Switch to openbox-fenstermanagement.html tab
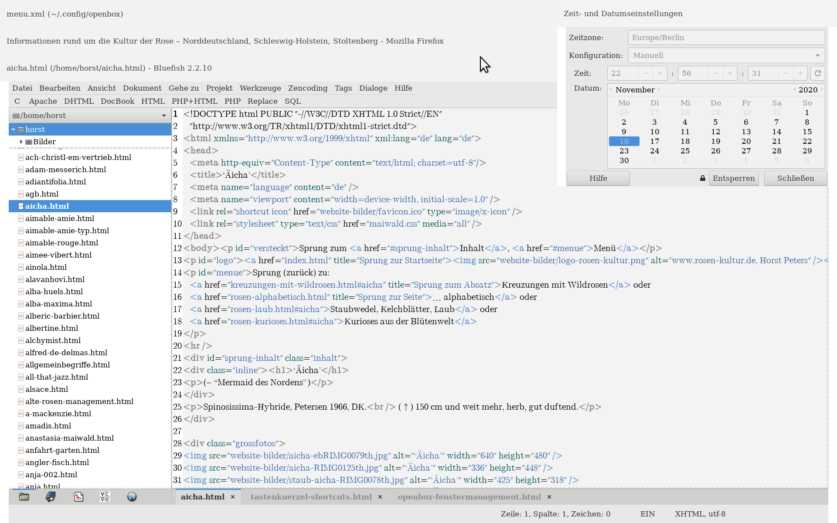The image size is (837, 523). point(469,497)
